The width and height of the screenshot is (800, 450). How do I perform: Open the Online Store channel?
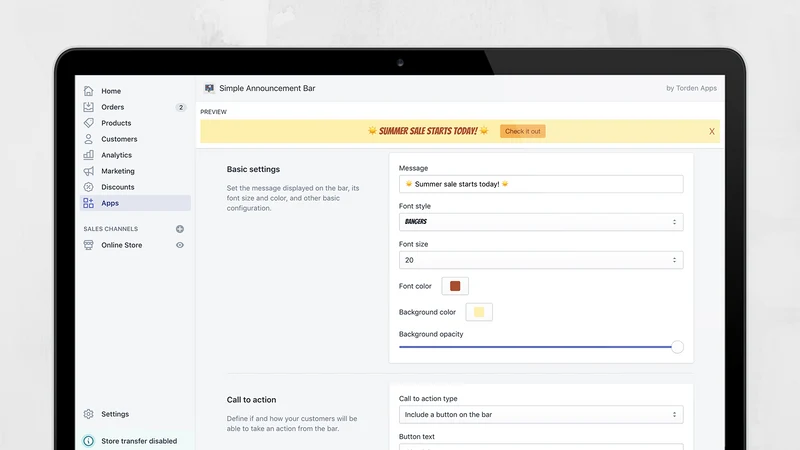click(x=121, y=245)
